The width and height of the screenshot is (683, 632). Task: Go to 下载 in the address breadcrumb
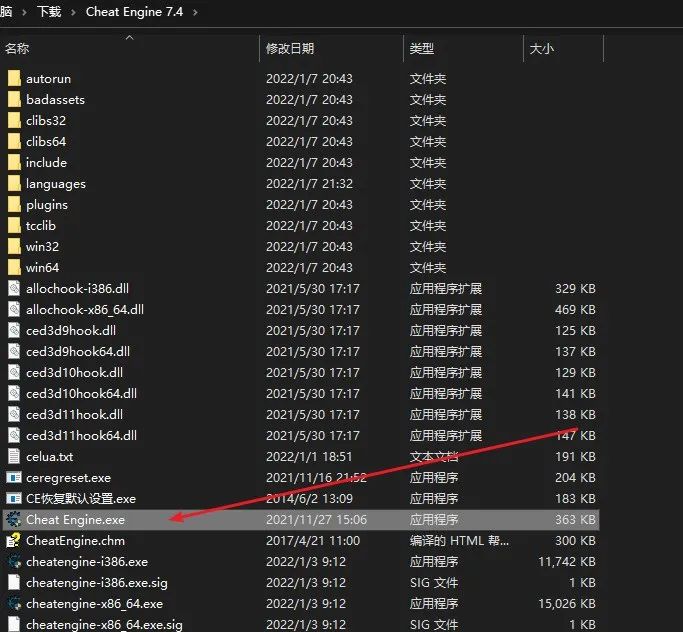click(49, 12)
